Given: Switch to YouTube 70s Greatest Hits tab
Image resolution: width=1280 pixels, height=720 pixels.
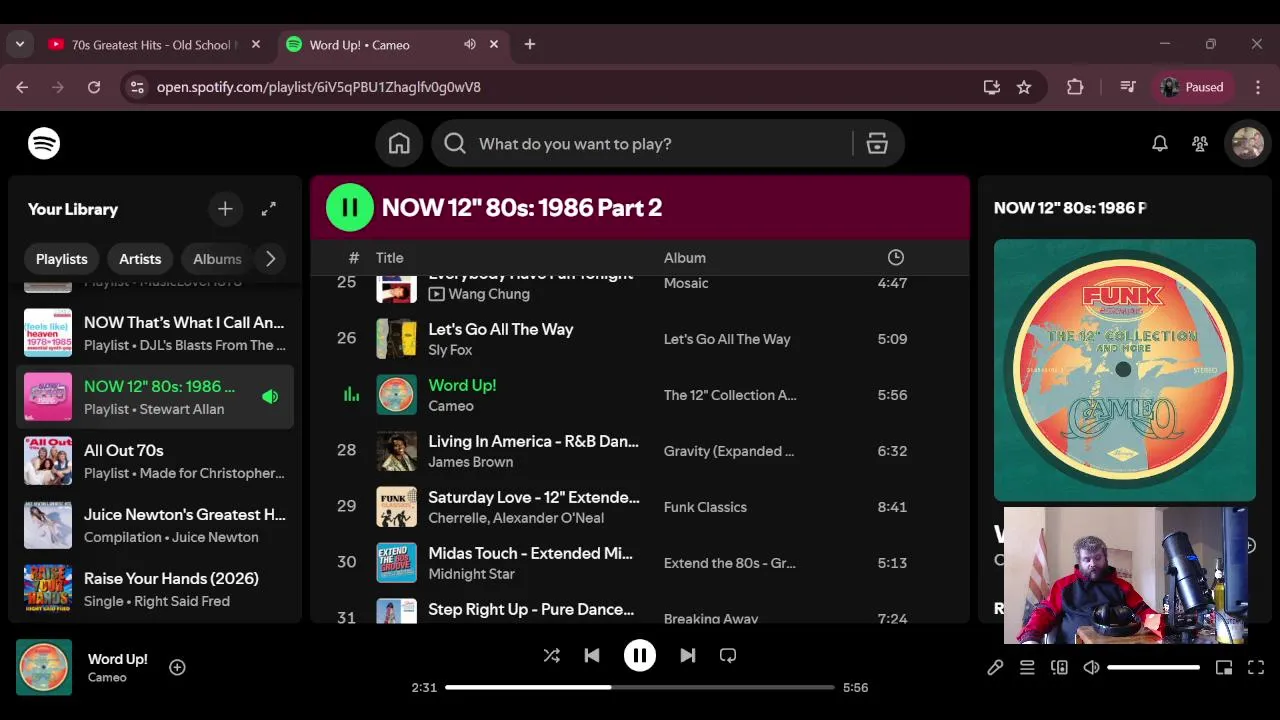Looking at the screenshot, I should tap(155, 45).
